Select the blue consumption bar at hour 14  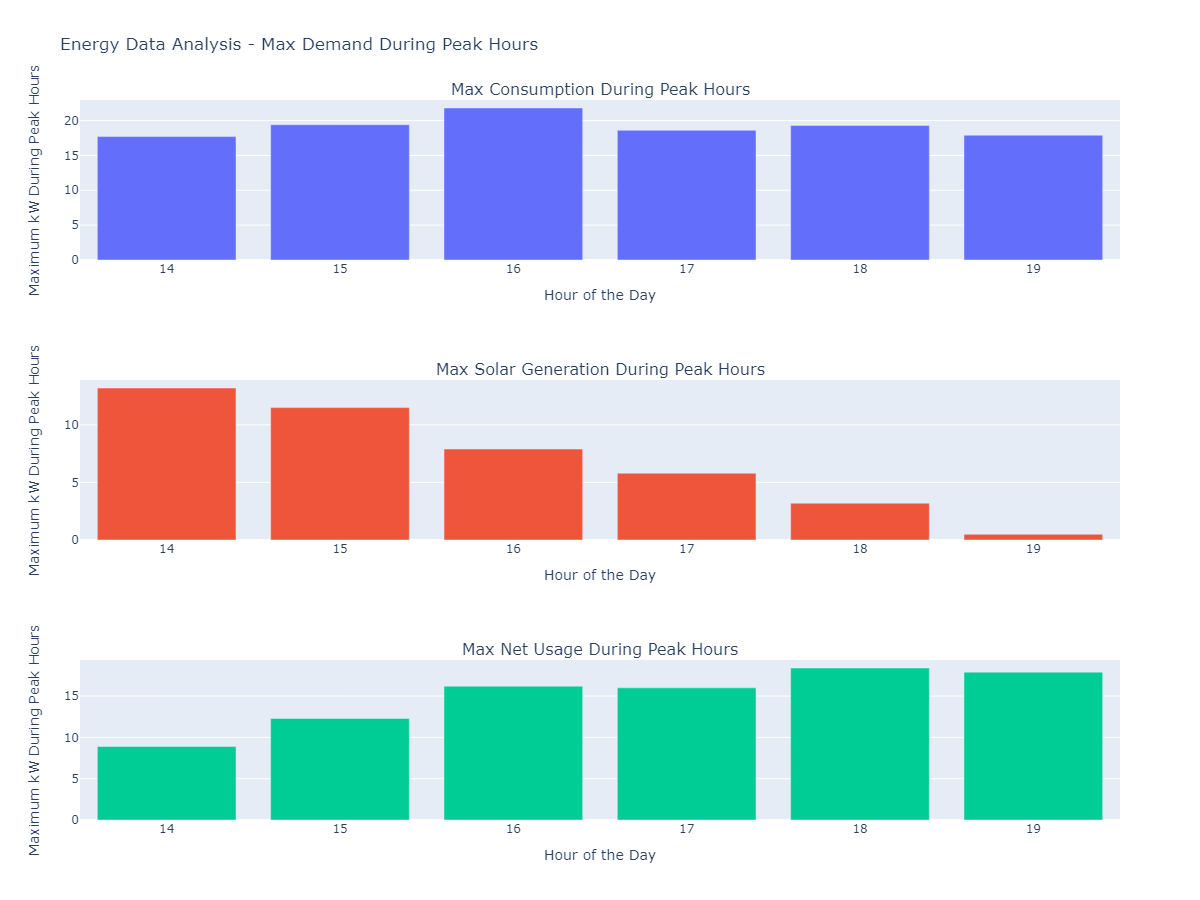point(166,198)
